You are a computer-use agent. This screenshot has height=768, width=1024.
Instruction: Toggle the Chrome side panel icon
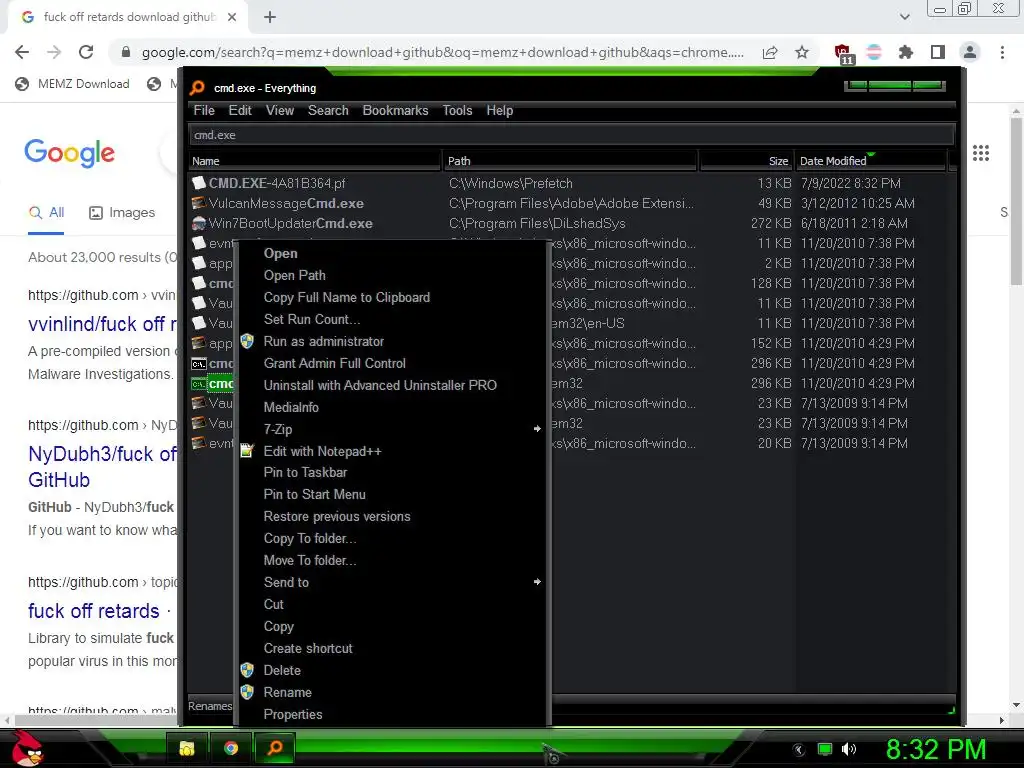point(938,52)
